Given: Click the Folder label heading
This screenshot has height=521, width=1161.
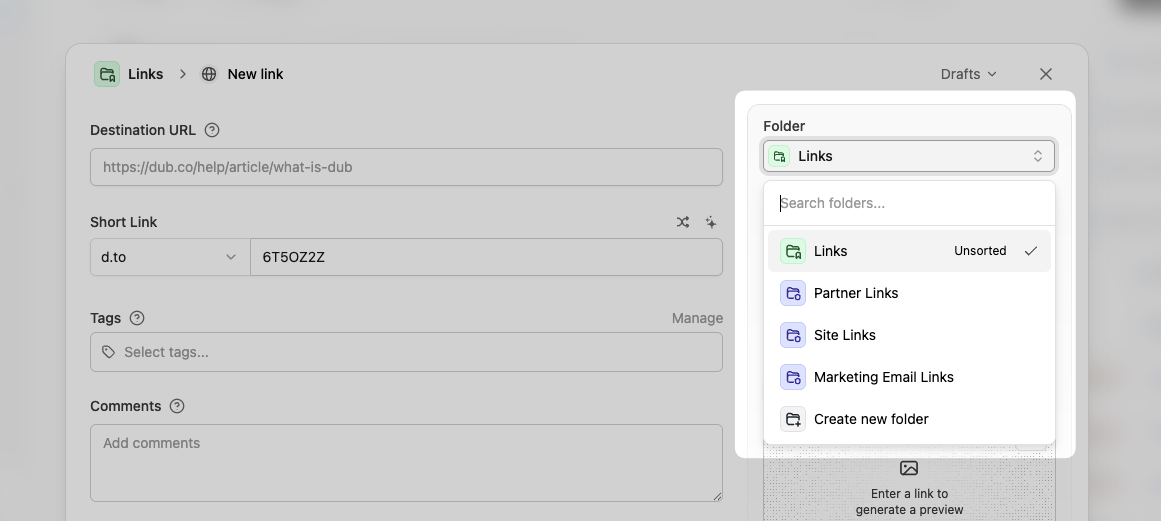Looking at the screenshot, I should coord(784,126).
